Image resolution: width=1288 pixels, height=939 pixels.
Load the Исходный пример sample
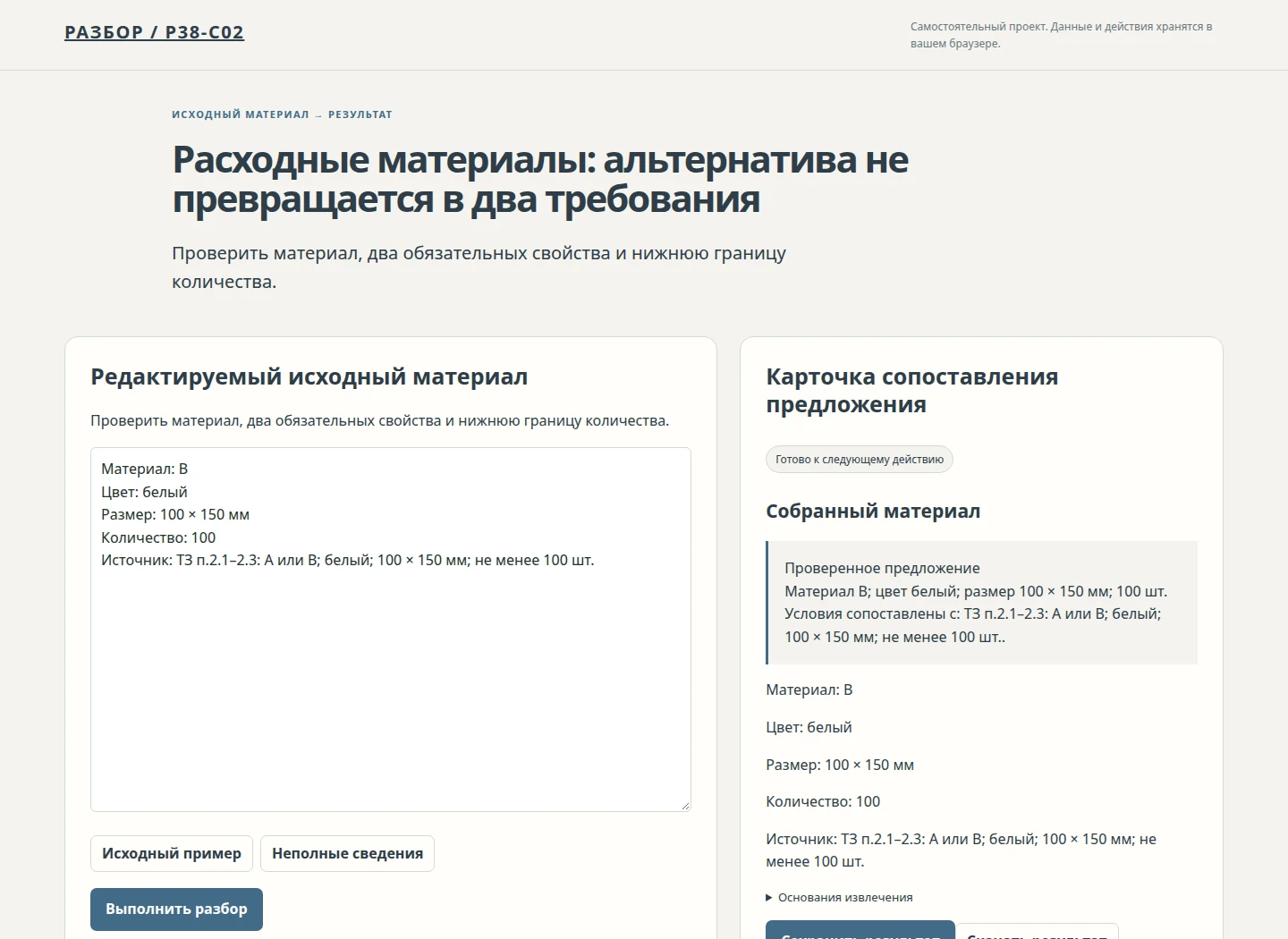tap(172, 853)
